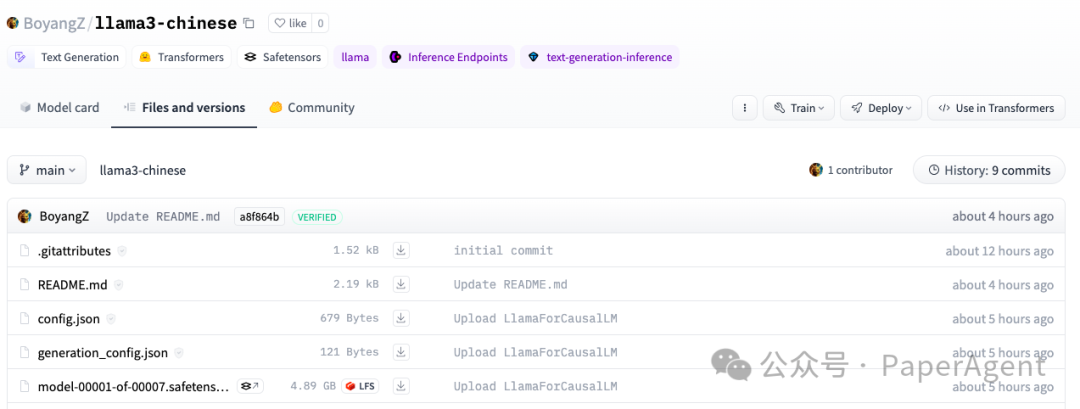Select the Inference Endpoints tag
Screen dimensions: 1080x409
pyautogui.click(x=448, y=57)
